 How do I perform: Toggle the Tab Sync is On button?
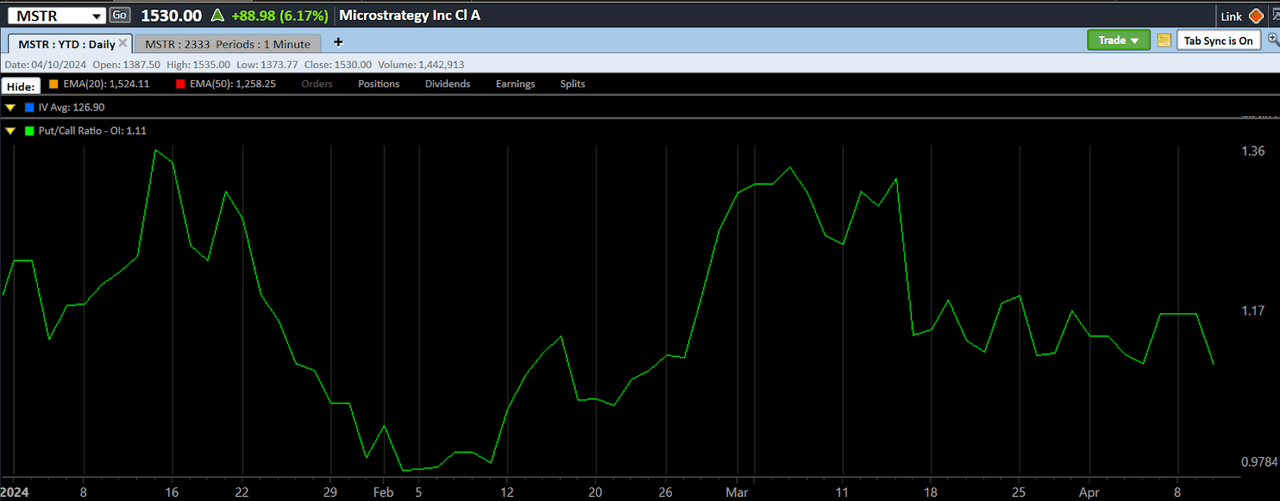(x=1217, y=40)
